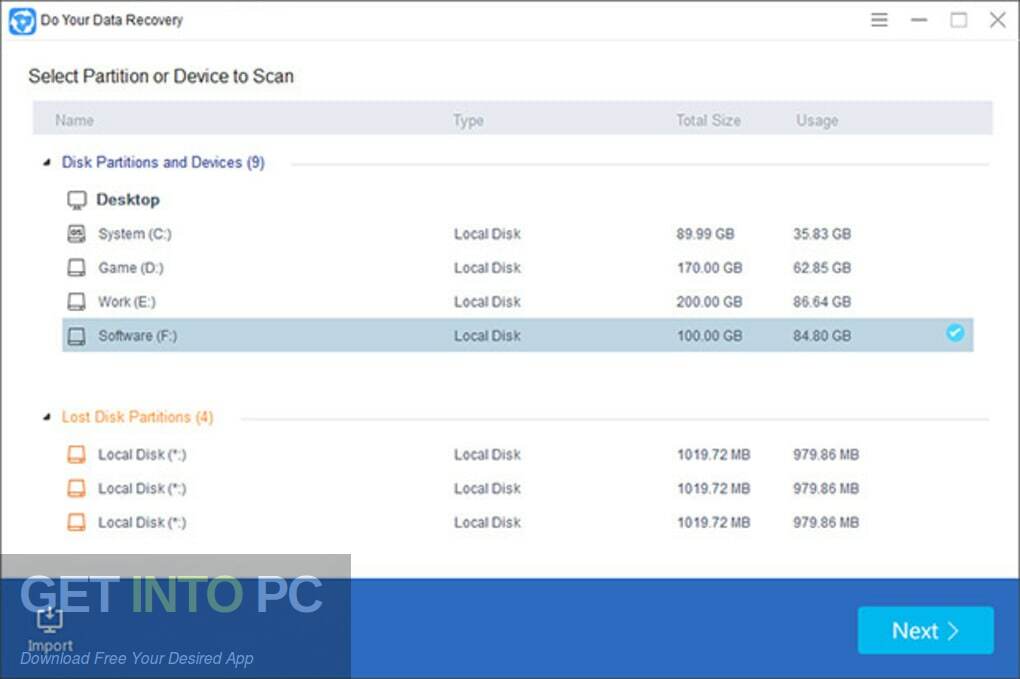Click the 170.00 GB total size value
This screenshot has height=679, width=1020.
click(x=709, y=267)
